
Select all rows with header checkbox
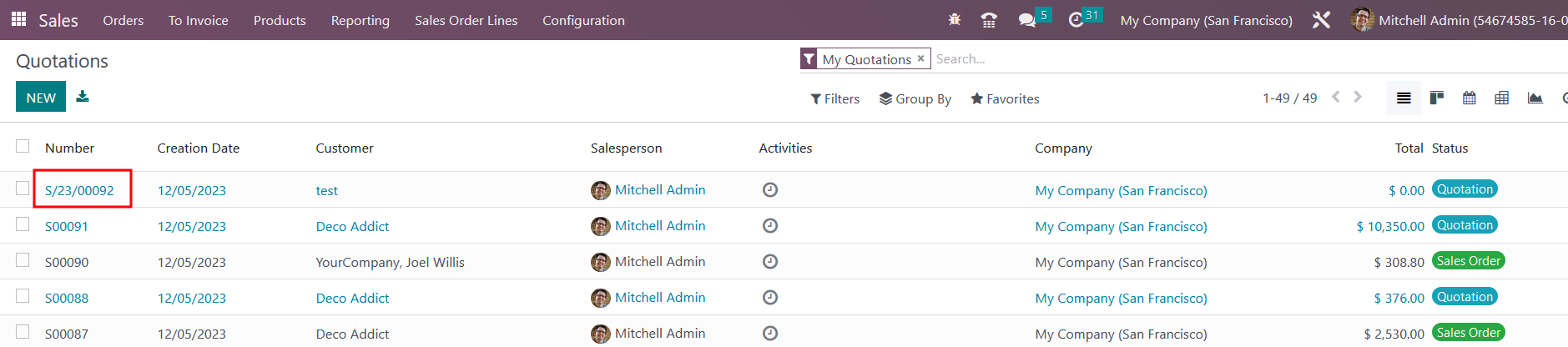23,146
